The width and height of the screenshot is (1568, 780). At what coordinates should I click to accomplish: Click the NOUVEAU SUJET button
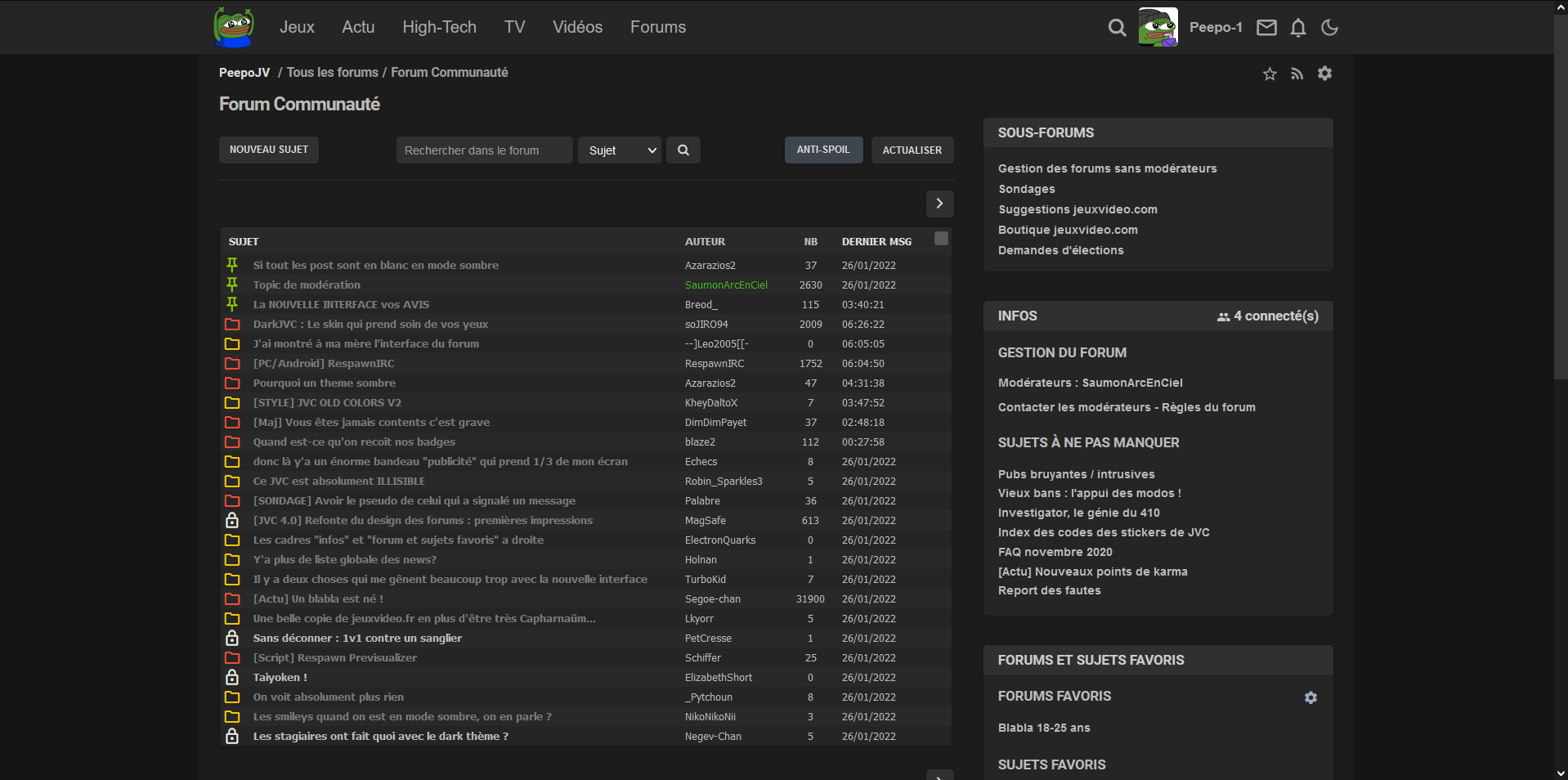pos(269,150)
